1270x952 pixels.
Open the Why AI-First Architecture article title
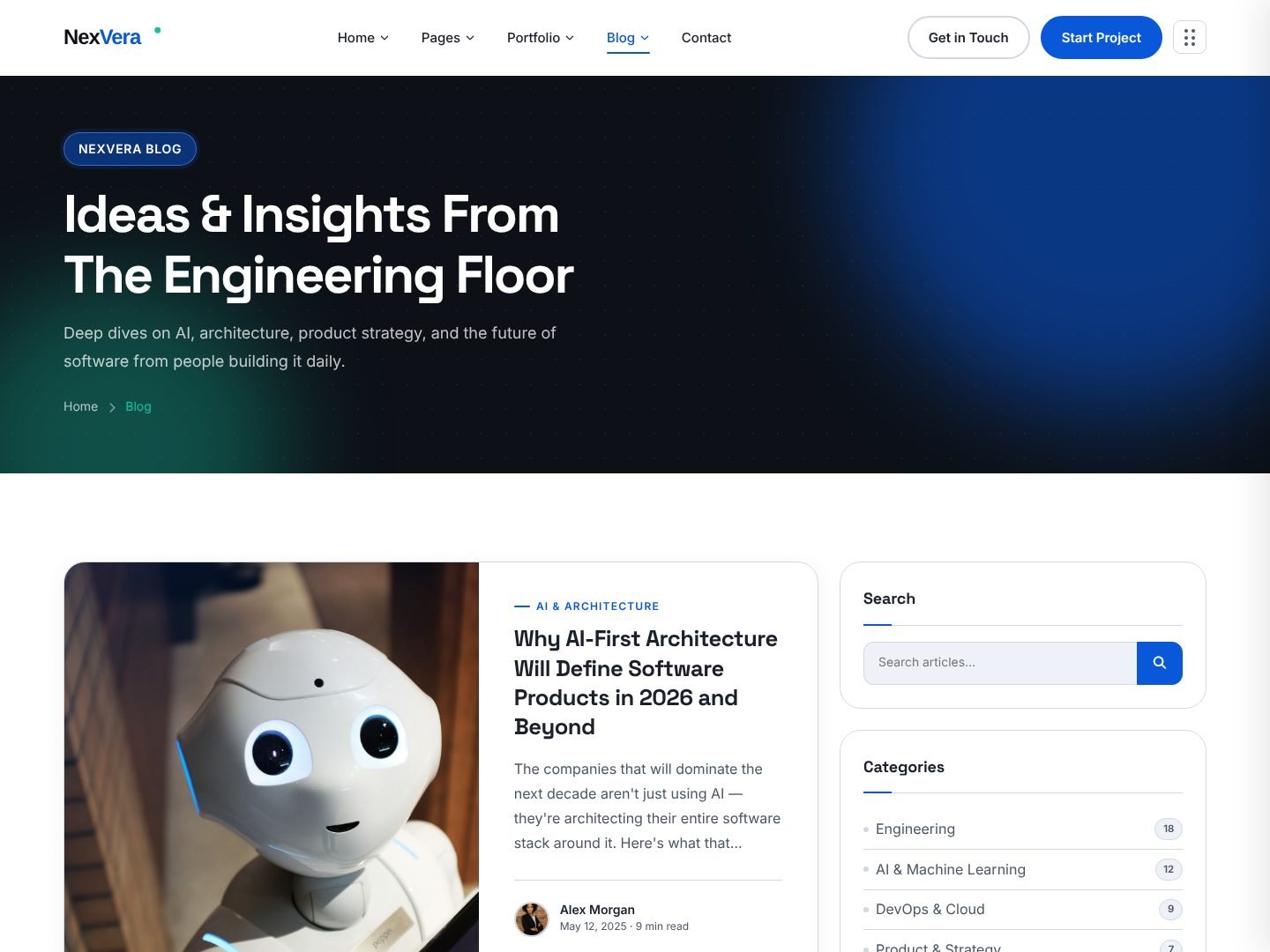pyautogui.click(x=646, y=682)
